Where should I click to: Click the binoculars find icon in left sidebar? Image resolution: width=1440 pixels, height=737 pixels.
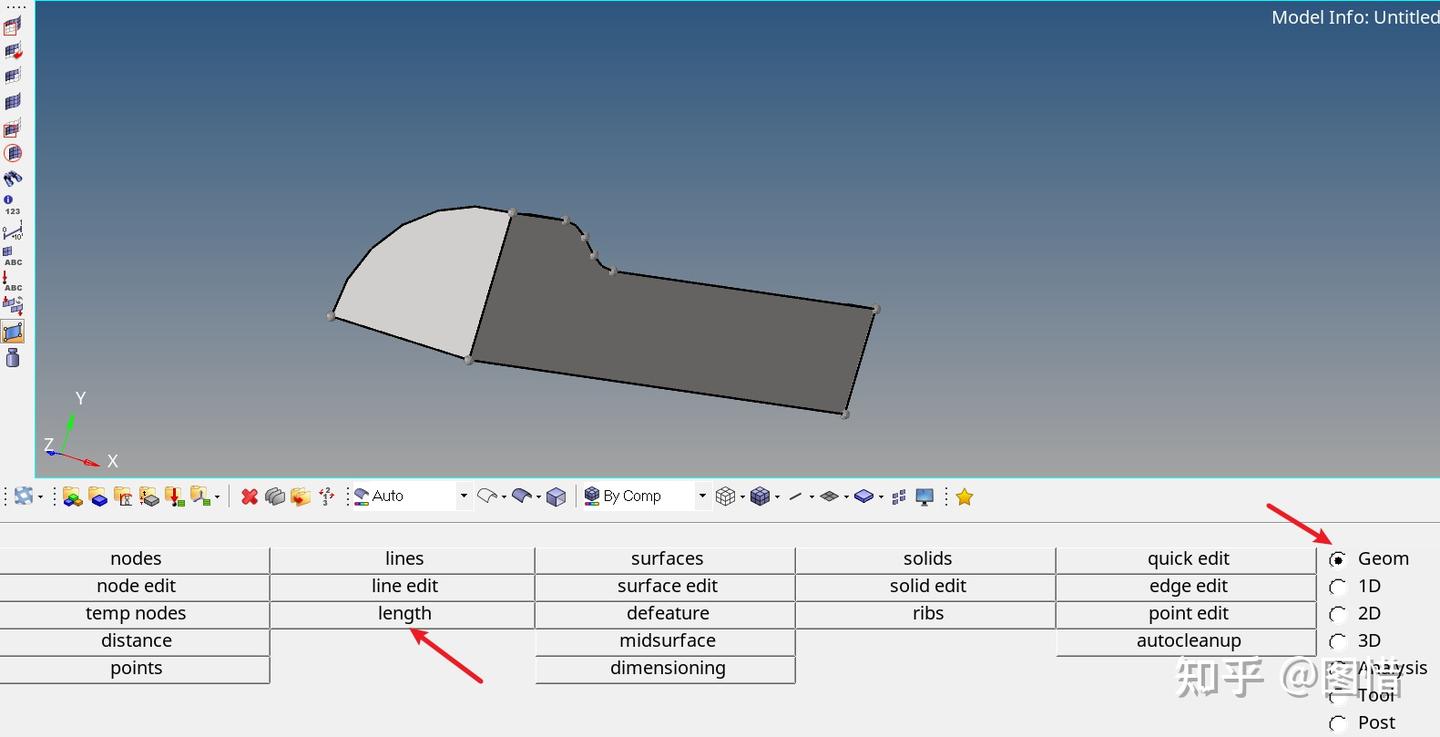12,180
